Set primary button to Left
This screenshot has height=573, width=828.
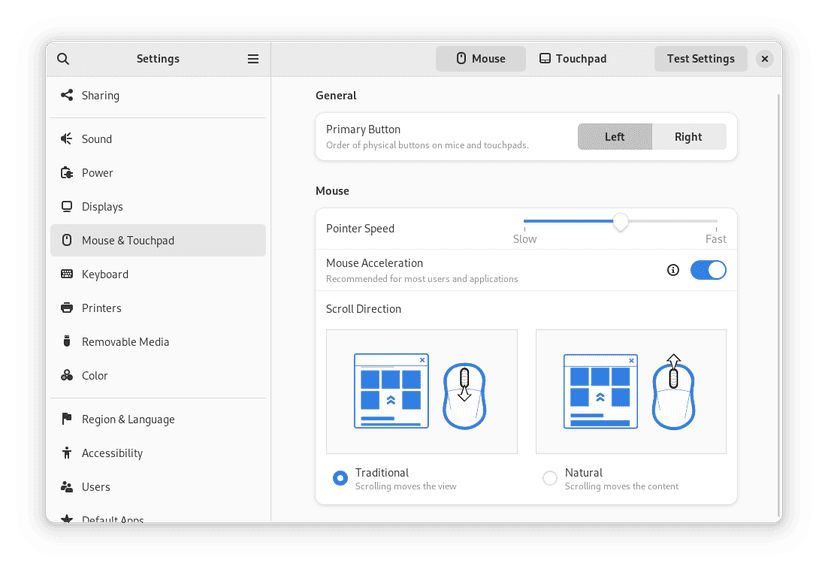click(615, 137)
